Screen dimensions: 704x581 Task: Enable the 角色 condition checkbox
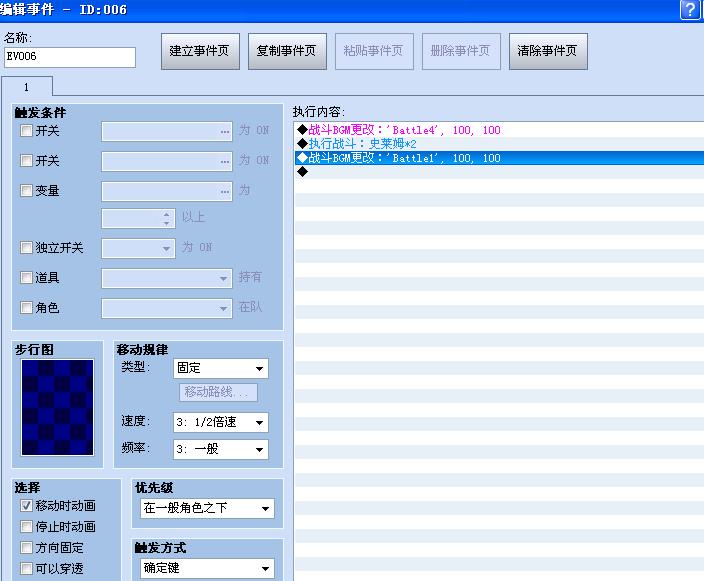[26, 308]
